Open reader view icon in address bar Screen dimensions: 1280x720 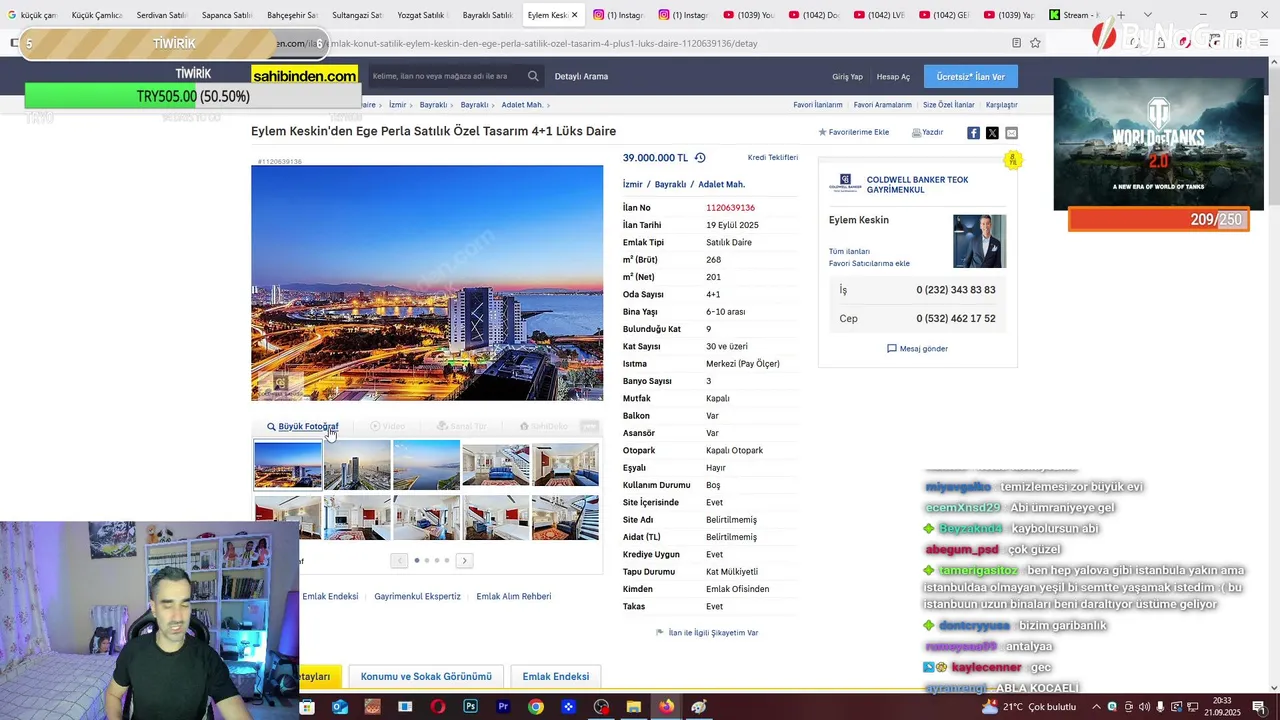click(x=1016, y=43)
